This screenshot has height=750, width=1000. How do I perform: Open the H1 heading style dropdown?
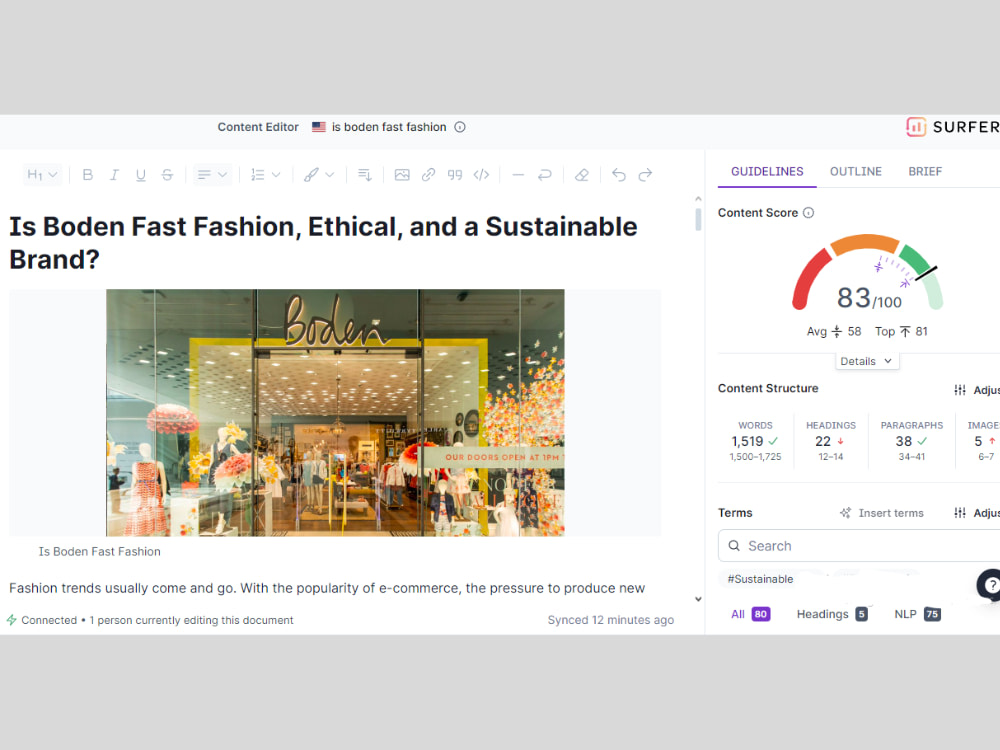(x=42, y=175)
